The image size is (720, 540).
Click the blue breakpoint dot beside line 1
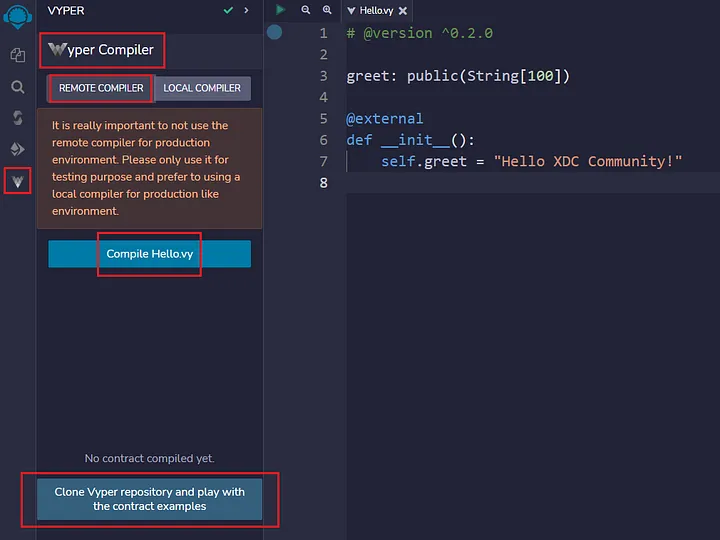pyautogui.click(x=274, y=32)
